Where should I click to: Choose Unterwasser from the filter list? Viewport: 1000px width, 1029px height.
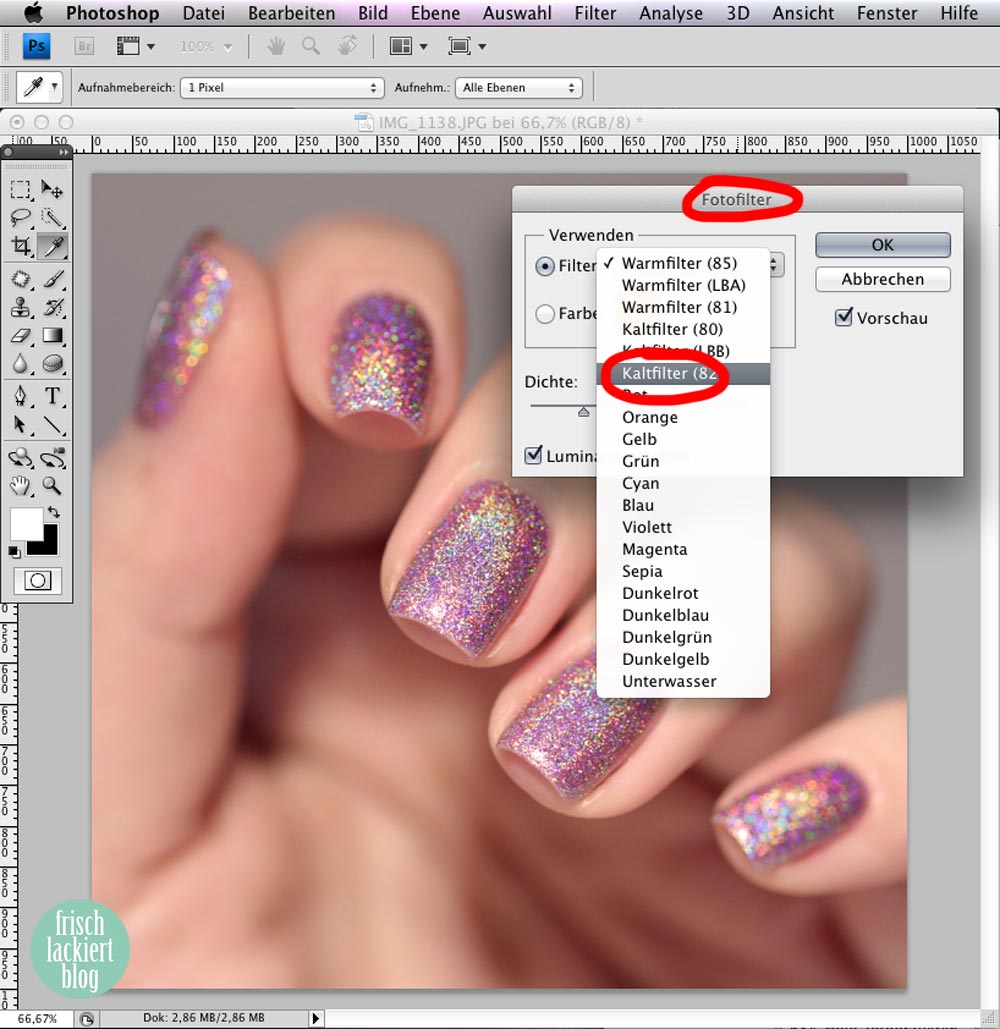click(683, 681)
